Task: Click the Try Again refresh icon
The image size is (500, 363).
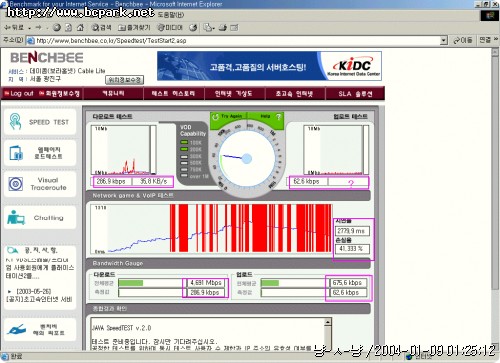Action: tap(215, 117)
